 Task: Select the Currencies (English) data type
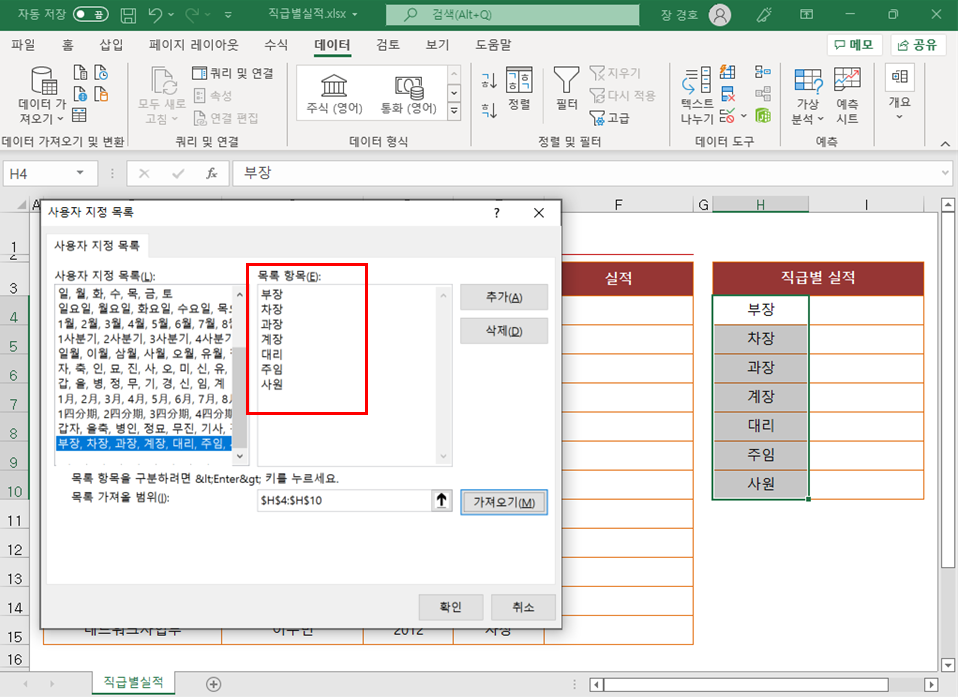pos(409,94)
